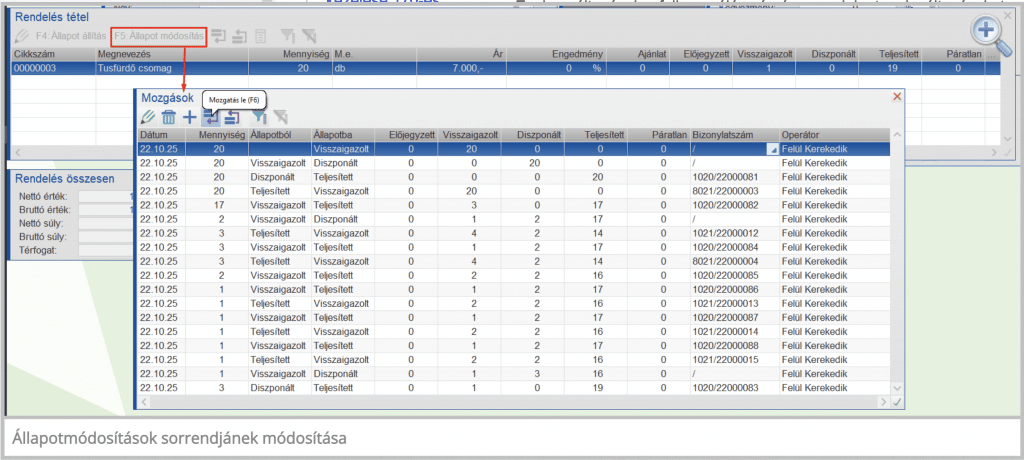Click the Operátor column header
The height and width of the screenshot is (460, 1024).
pyautogui.click(x=835, y=135)
